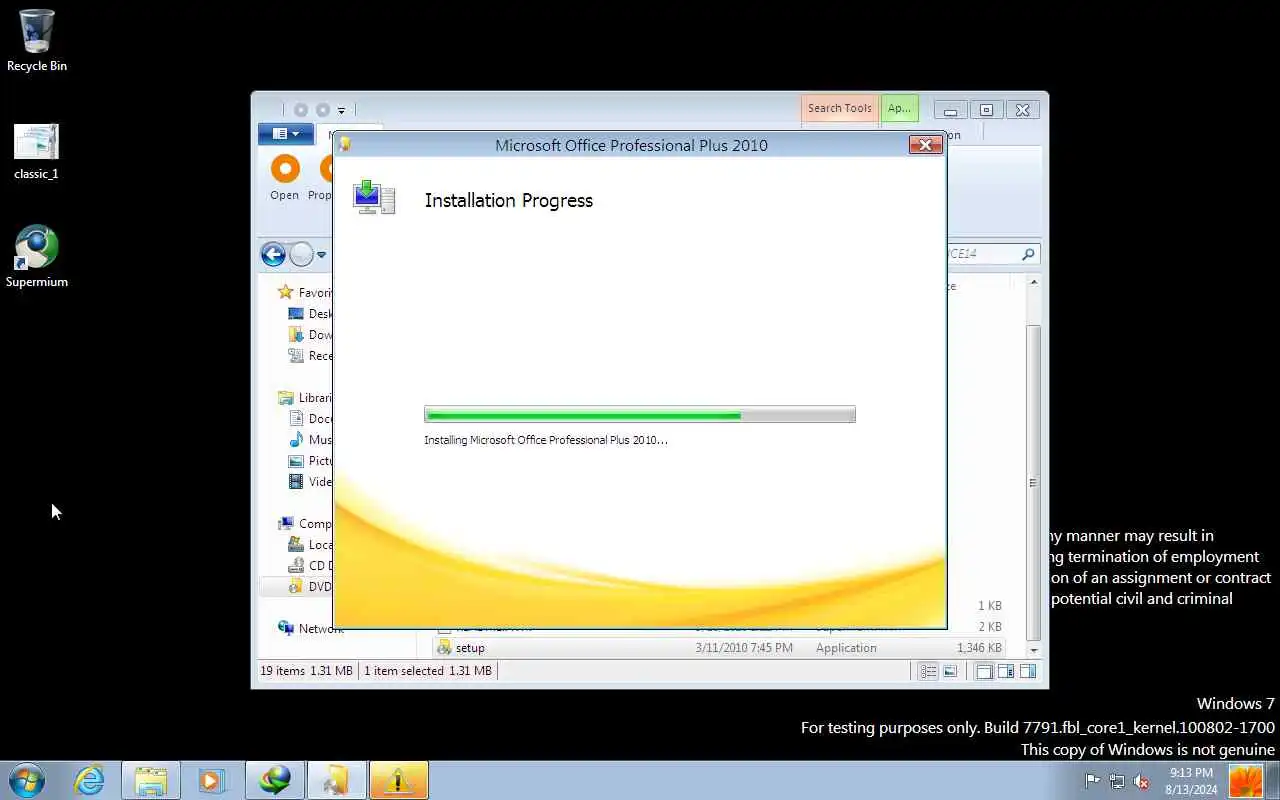
Task: Click the scrollbar up arrow in Explorer
Action: click(x=1034, y=283)
